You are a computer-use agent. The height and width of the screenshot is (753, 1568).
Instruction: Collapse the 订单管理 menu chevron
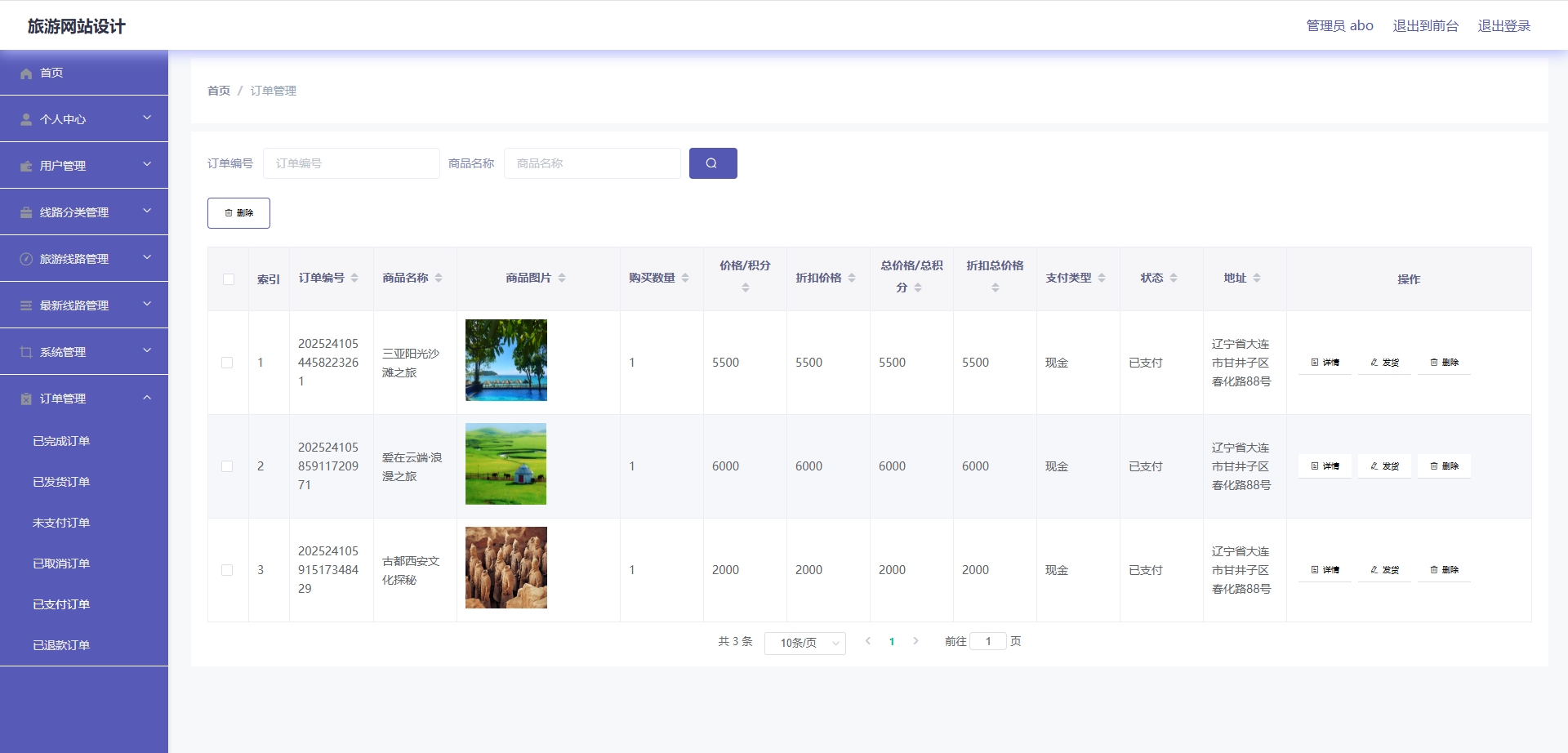coord(147,399)
